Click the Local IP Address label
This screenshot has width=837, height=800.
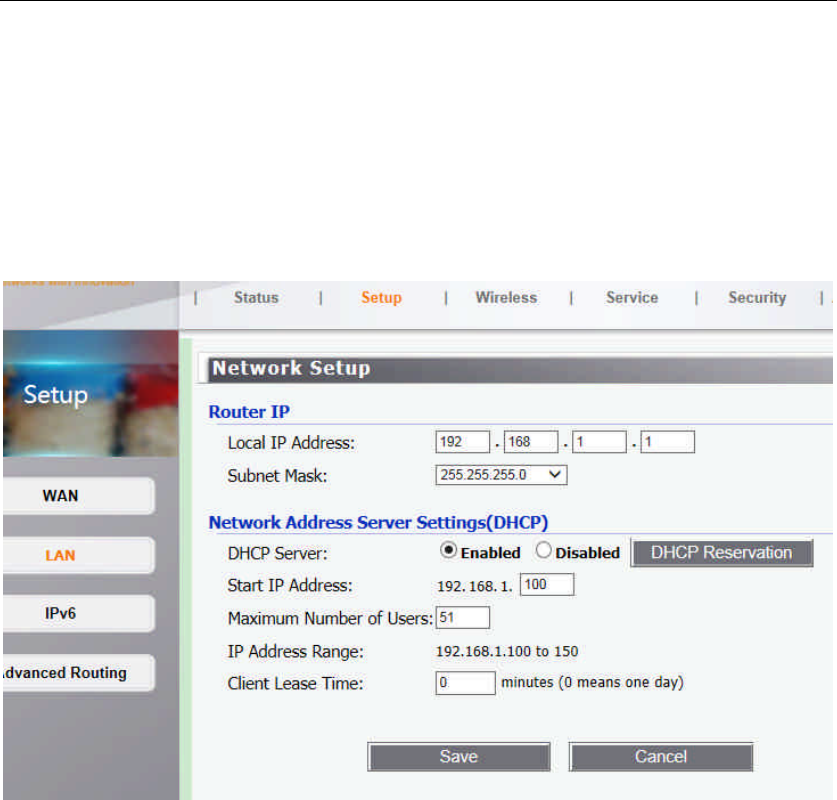coord(291,443)
